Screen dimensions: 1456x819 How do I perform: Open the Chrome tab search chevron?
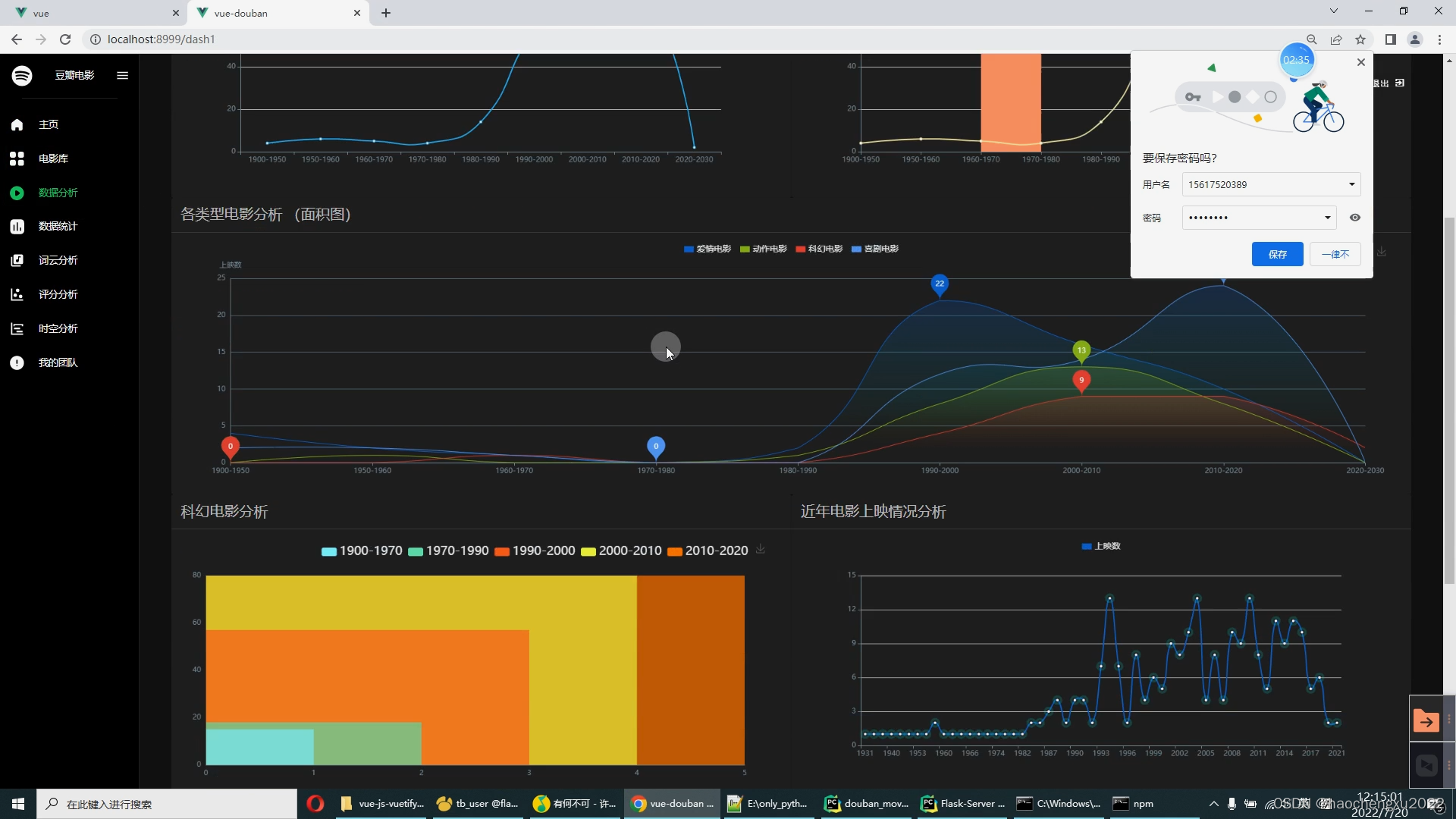click(x=1333, y=11)
